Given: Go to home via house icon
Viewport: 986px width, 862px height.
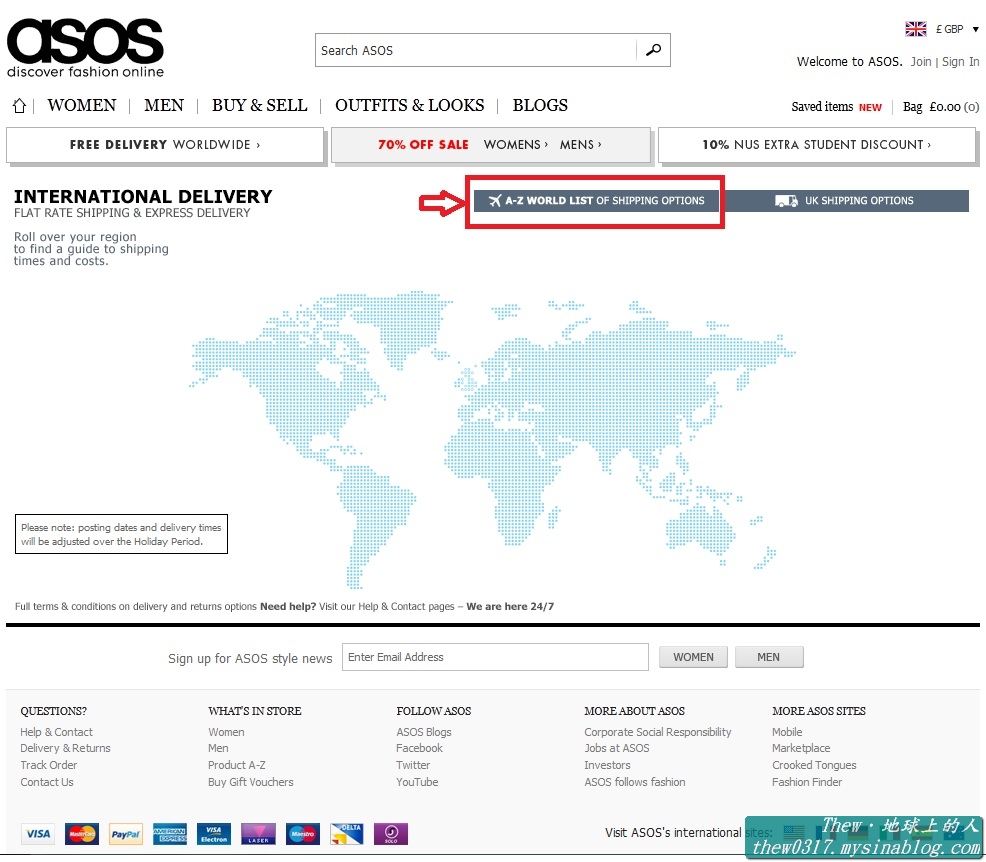Looking at the screenshot, I should pyautogui.click(x=19, y=106).
